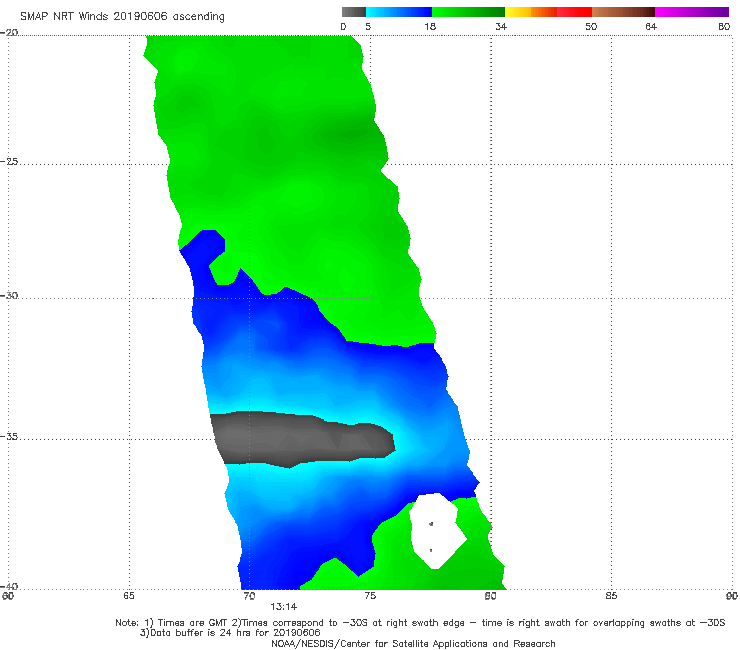Click the longitude axis label '75'

coord(370,596)
